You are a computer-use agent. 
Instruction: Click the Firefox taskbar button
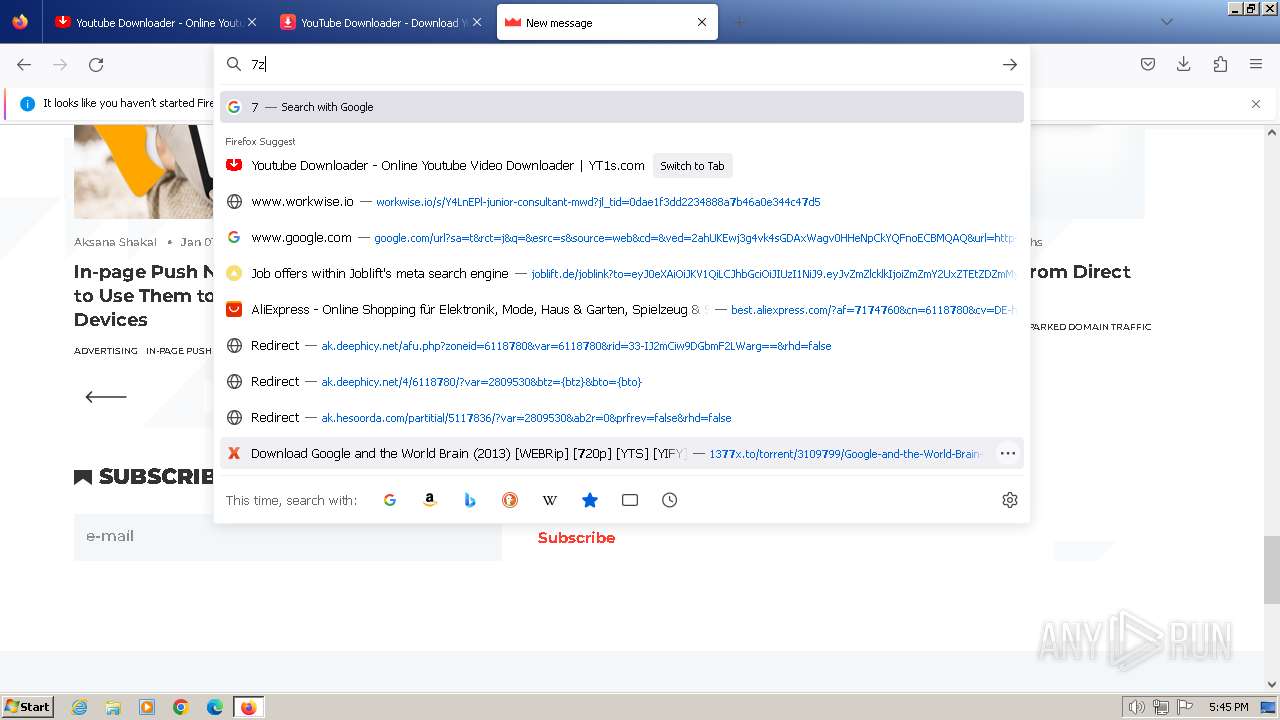[249, 707]
